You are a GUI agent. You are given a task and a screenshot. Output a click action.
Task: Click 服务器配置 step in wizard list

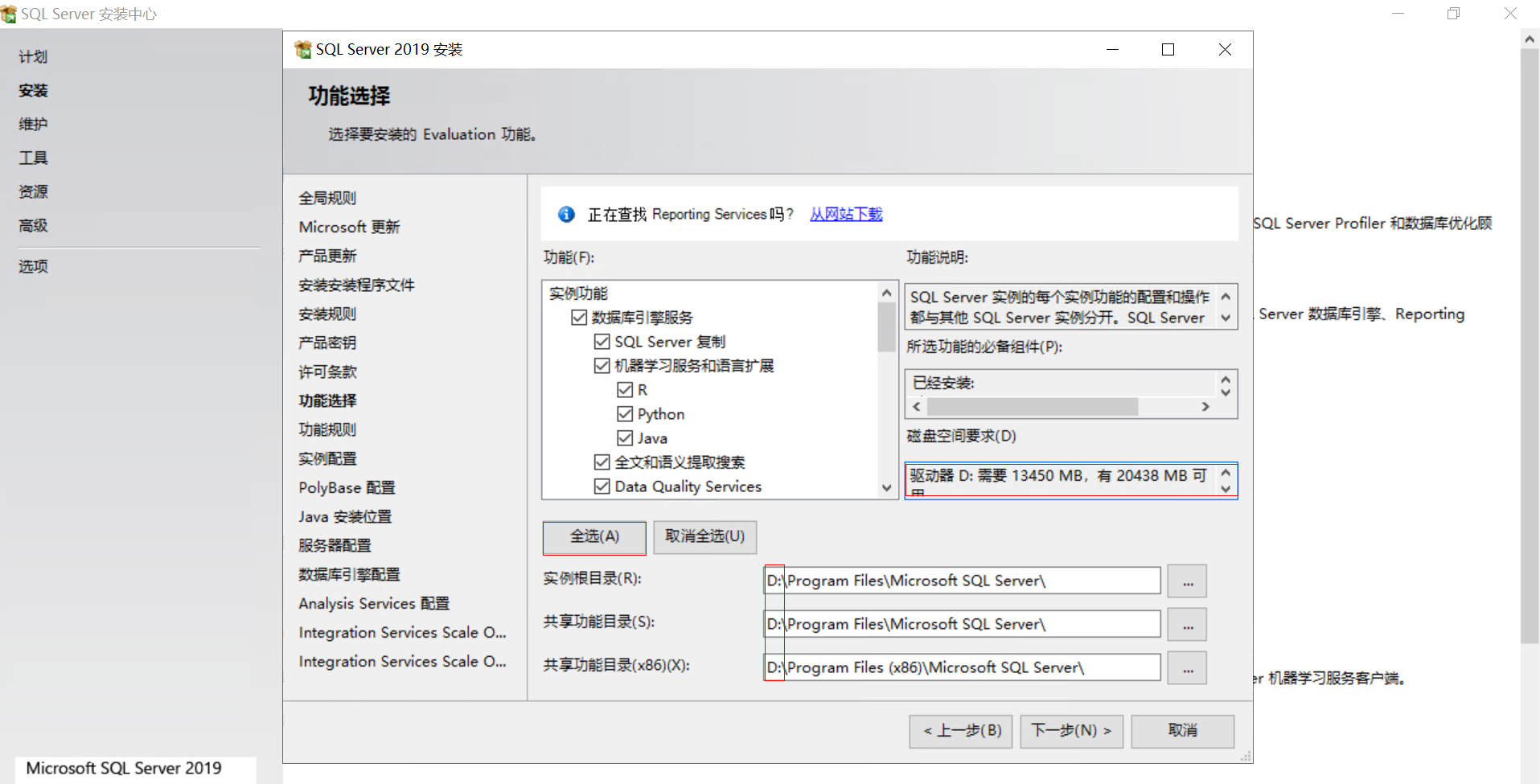(x=335, y=545)
